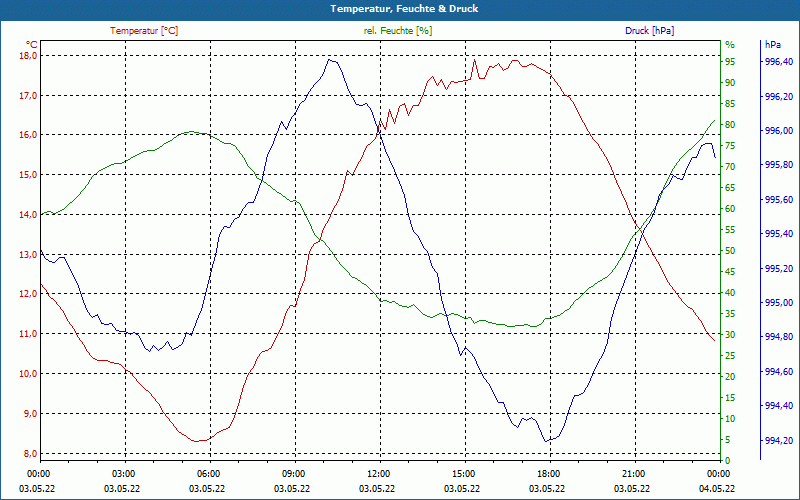Click the '75' humidity axis value
This screenshot has height=500, width=800.
click(x=730, y=145)
